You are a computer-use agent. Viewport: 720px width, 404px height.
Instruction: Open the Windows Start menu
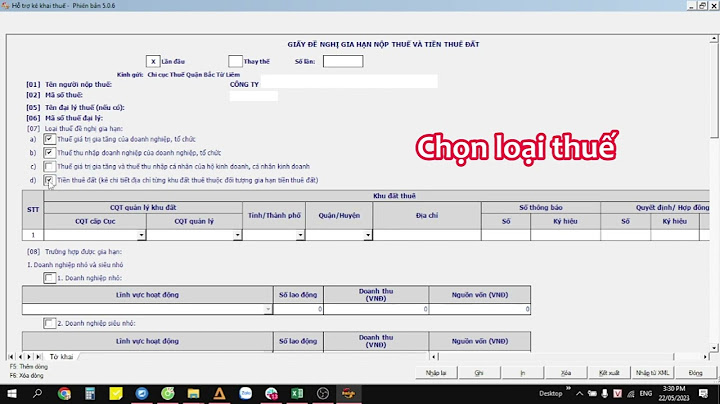[11, 394]
